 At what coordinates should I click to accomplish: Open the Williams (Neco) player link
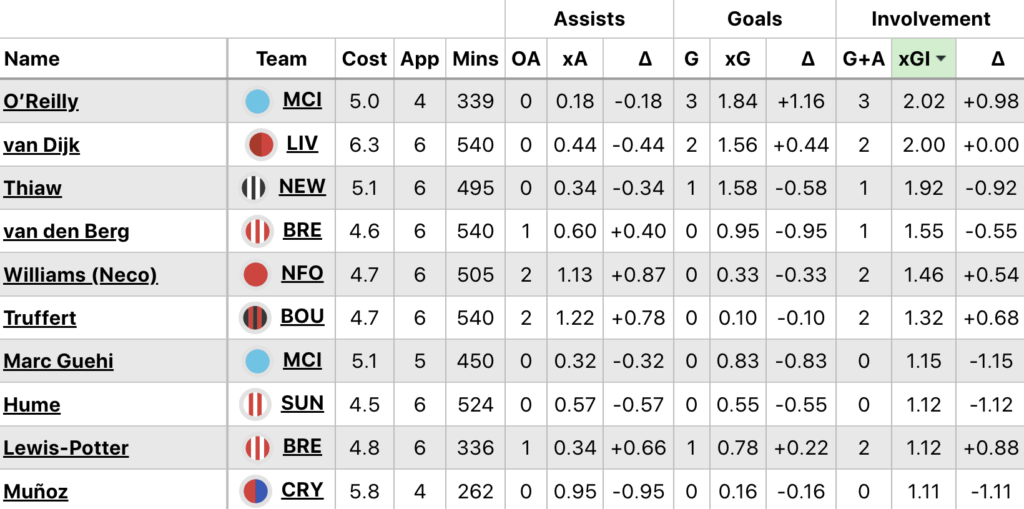click(80, 275)
